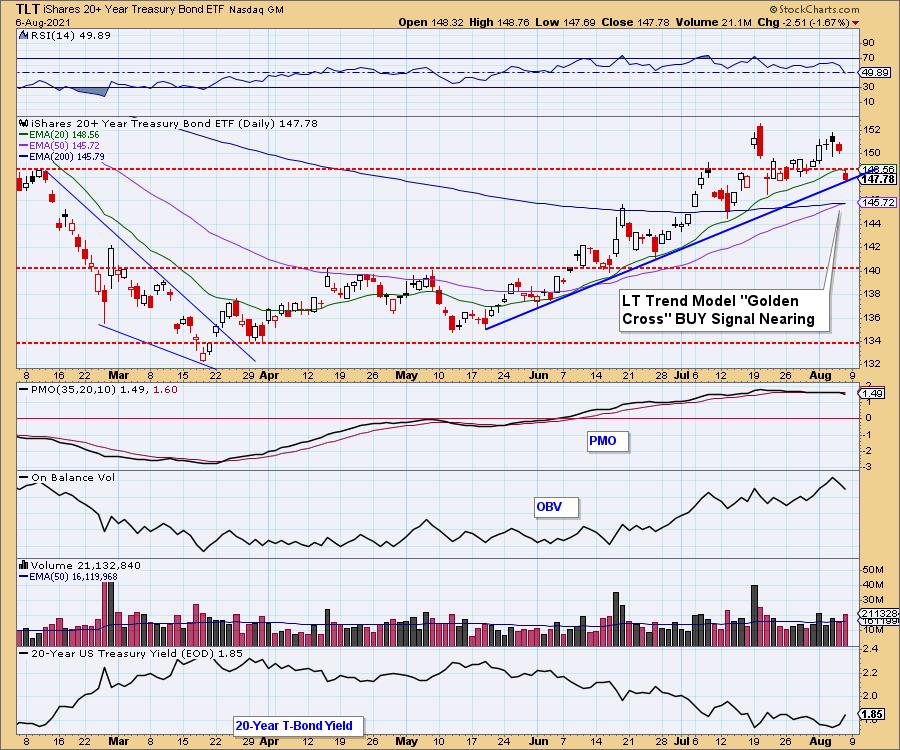The width and height of the screenshot is (900, 750).
Task: Click the blue PMO annotation label
Action: tap(607, 441)
